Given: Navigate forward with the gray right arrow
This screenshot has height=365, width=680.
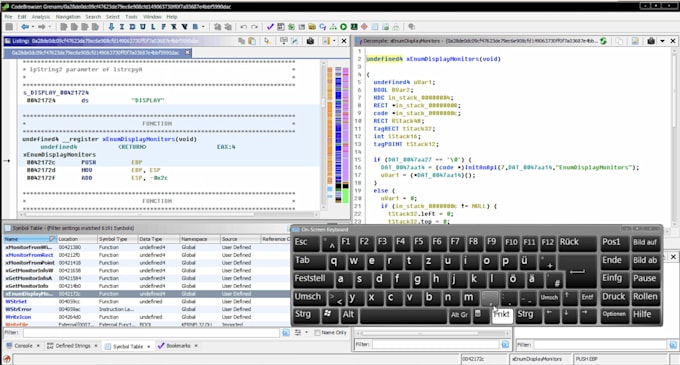Looking at the screenshot, I should (x=41, y=27).
